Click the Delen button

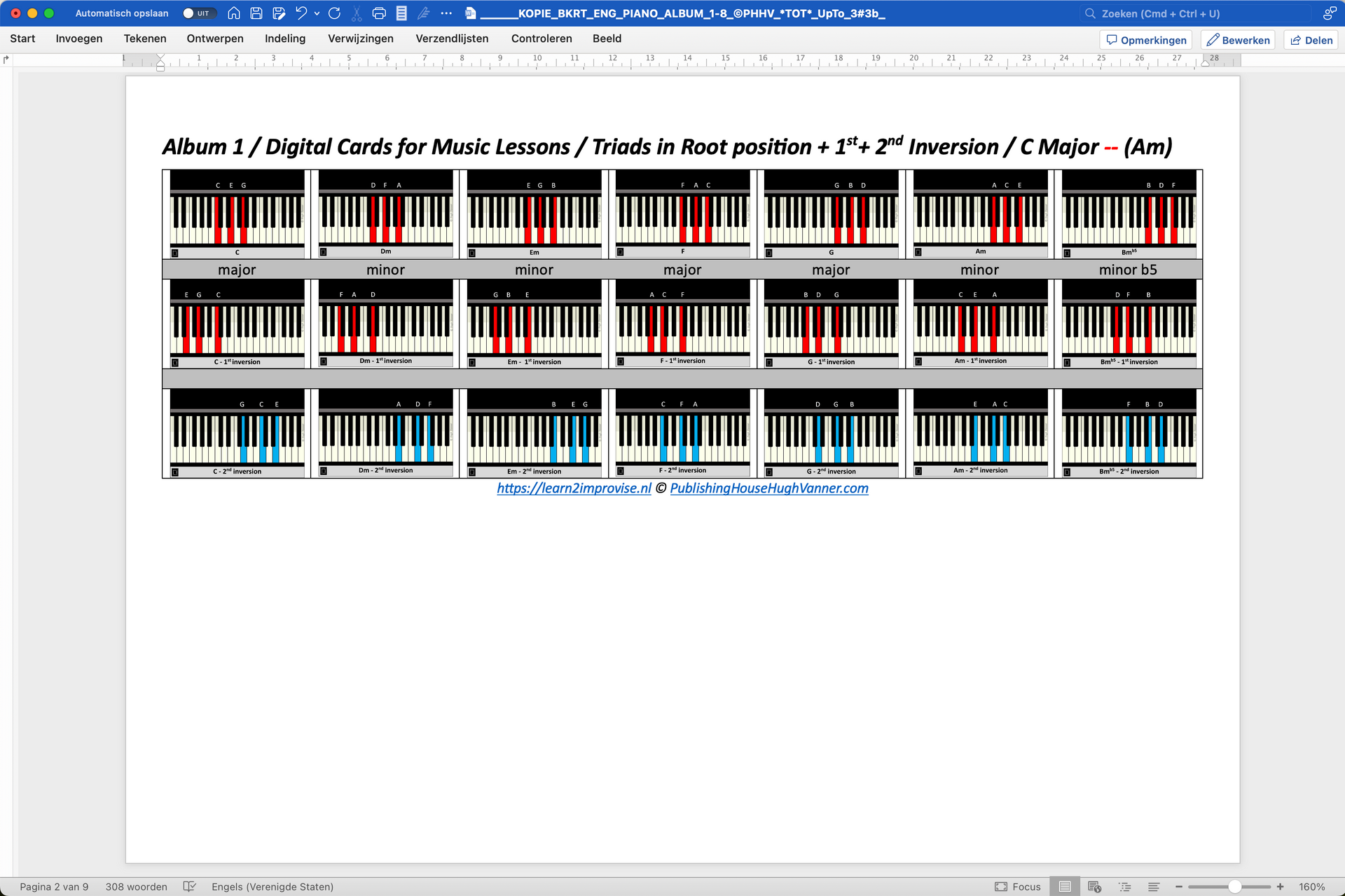pos(1311,39)
